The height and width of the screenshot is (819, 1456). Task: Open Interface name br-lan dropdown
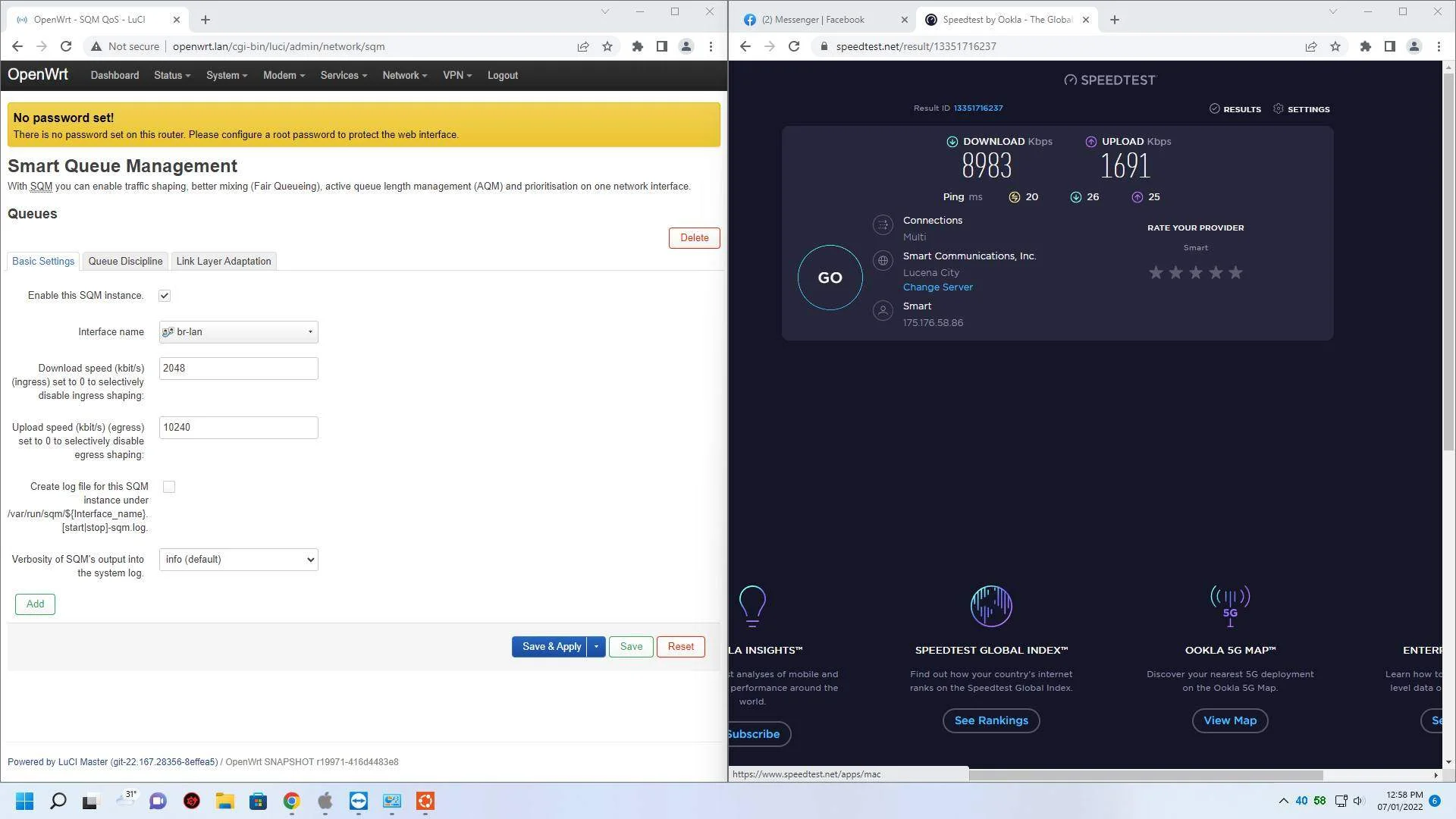(238, 332)
